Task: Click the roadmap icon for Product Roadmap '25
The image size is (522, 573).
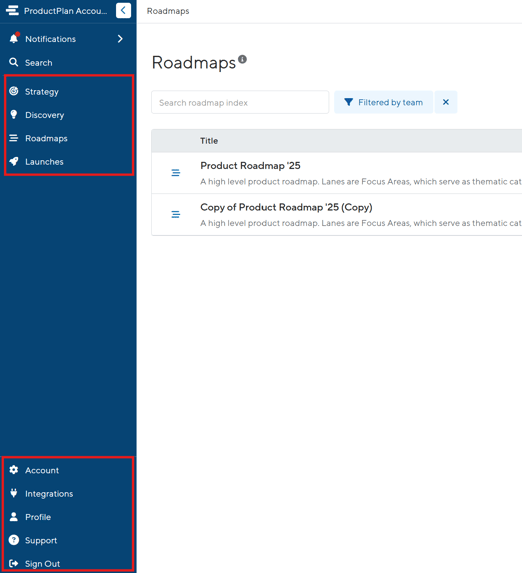Action: click(x=176, y=172)
